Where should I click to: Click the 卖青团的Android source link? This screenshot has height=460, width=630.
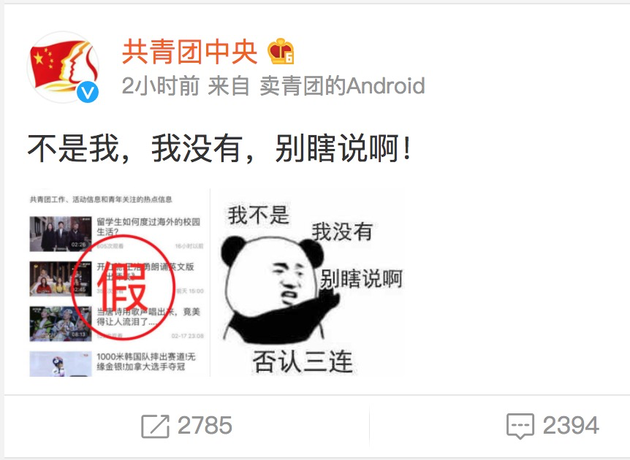coord(342,86)
